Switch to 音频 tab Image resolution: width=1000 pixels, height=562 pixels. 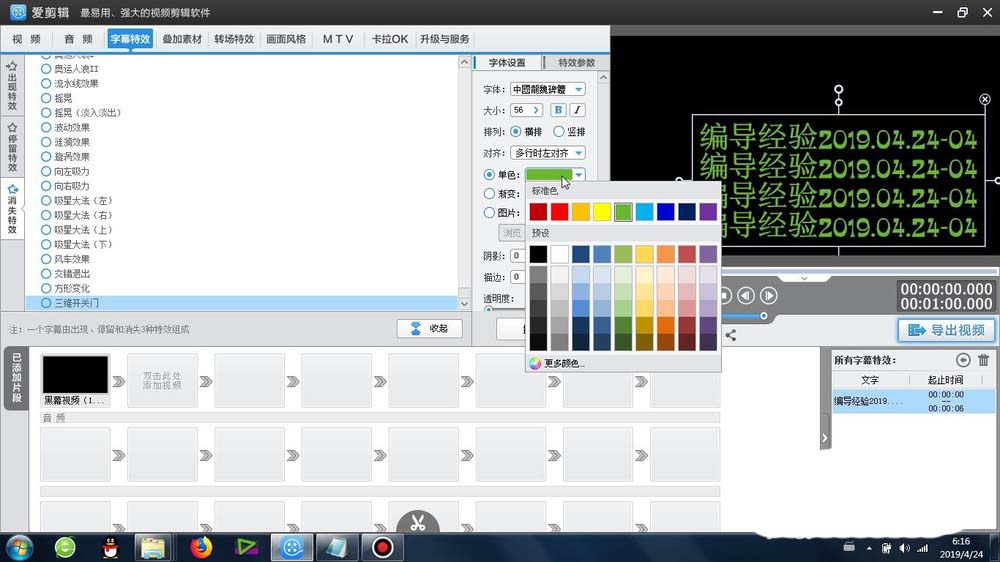pyautogui.click(x=78, y=39)
